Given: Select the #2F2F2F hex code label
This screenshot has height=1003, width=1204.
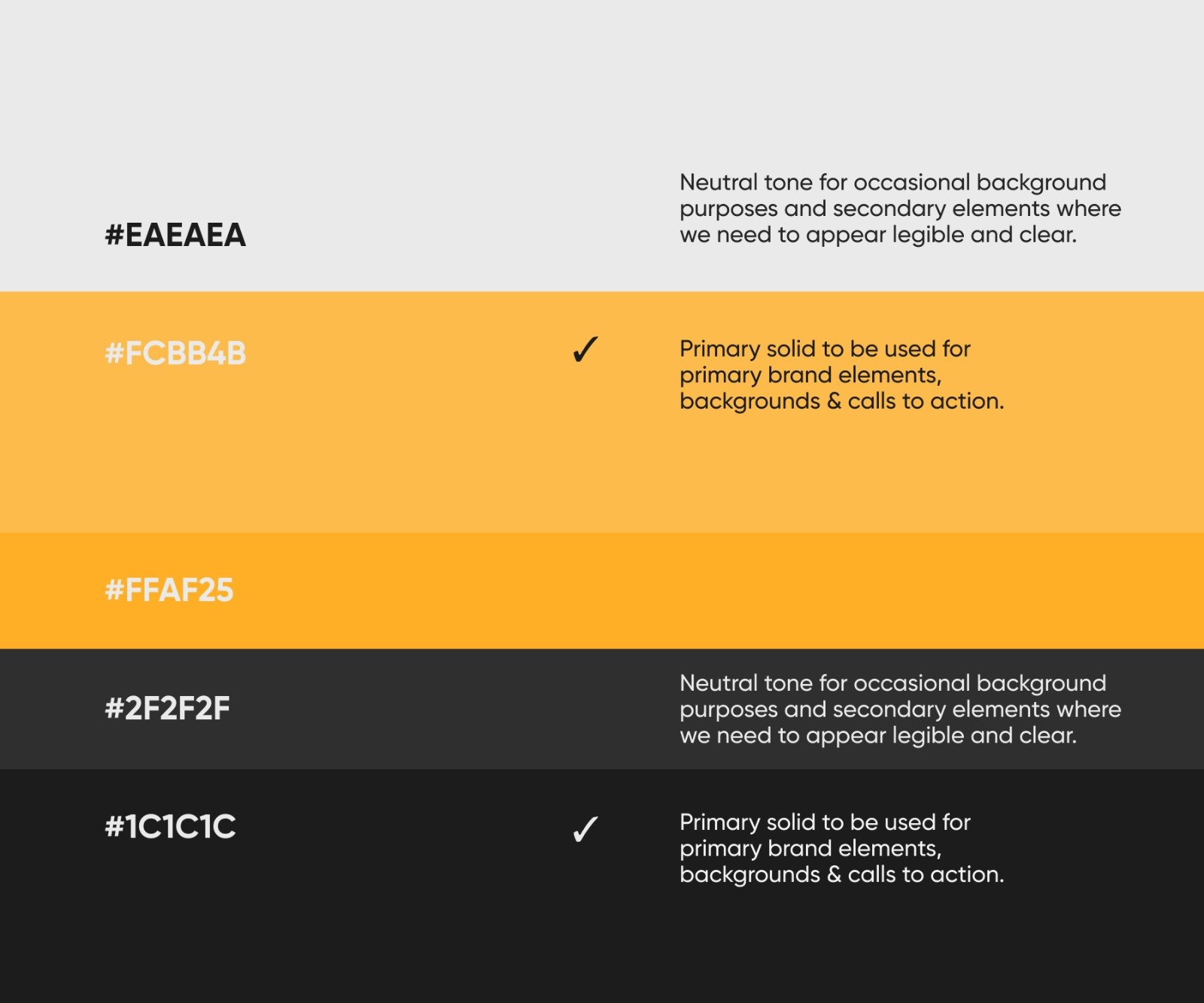Looking at the screenshot, I should (x=167, y=709).
